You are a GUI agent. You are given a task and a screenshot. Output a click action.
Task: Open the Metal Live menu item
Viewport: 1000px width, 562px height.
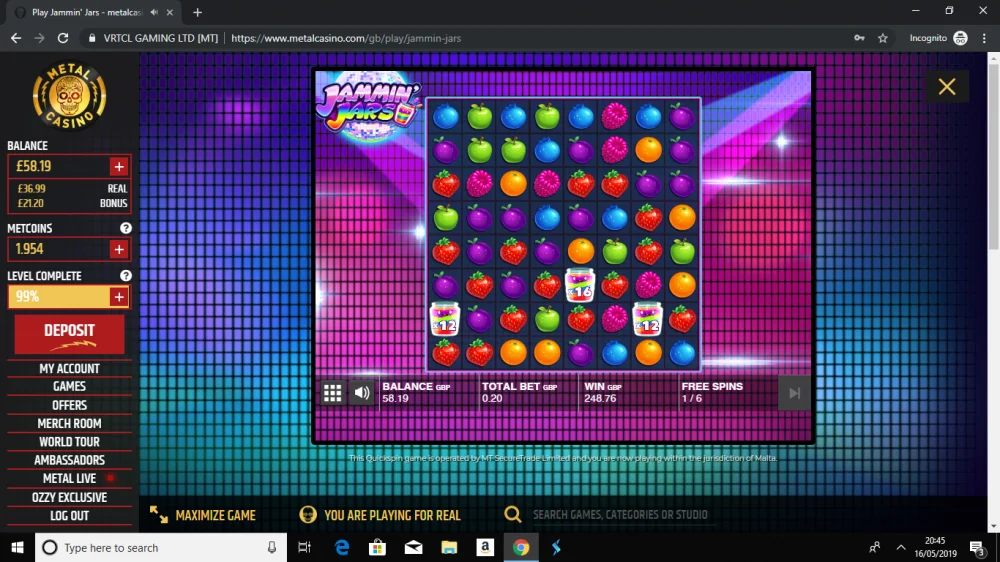click(x=70, y=478)
